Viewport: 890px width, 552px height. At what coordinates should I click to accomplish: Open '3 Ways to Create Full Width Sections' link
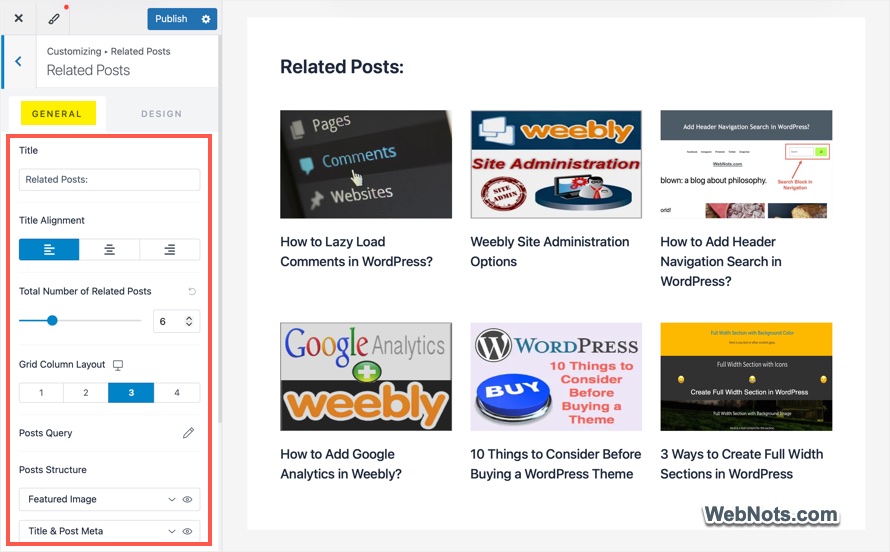click(x=741, y=464)
